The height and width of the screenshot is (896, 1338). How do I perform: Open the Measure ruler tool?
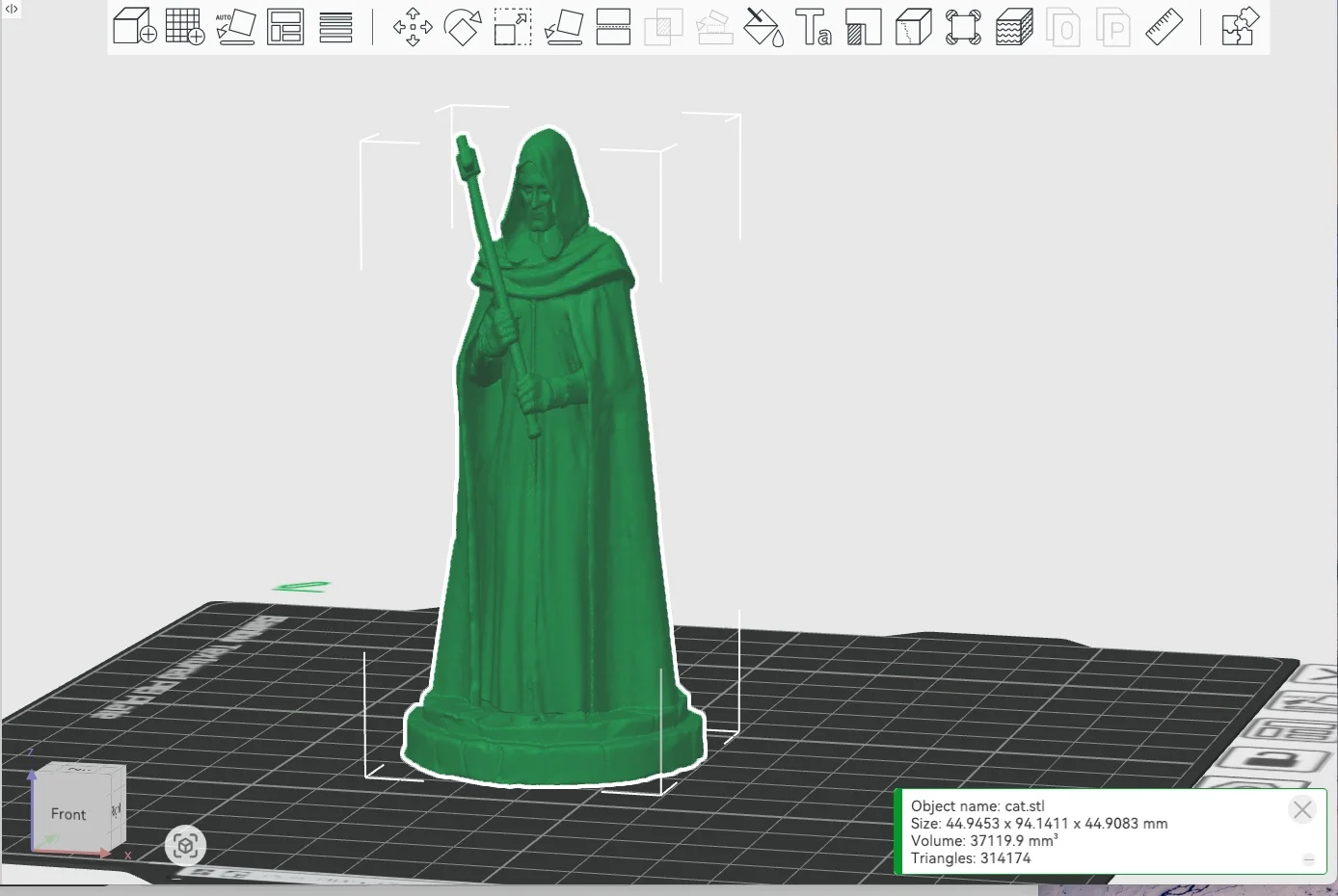tap(1164, 27)
